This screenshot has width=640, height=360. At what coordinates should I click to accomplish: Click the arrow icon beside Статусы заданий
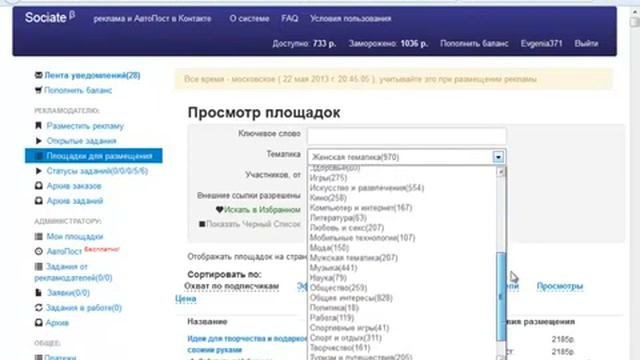38,171
